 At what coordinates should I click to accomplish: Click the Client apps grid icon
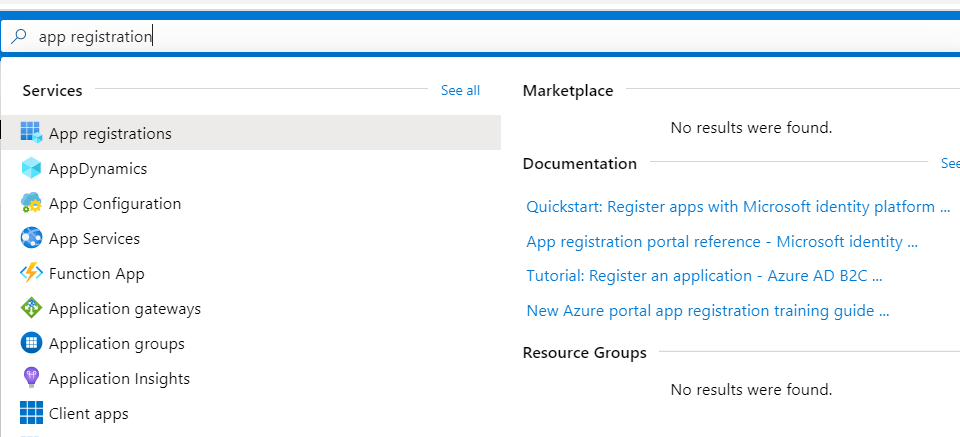pyautogui.click(x=31, y=413)
